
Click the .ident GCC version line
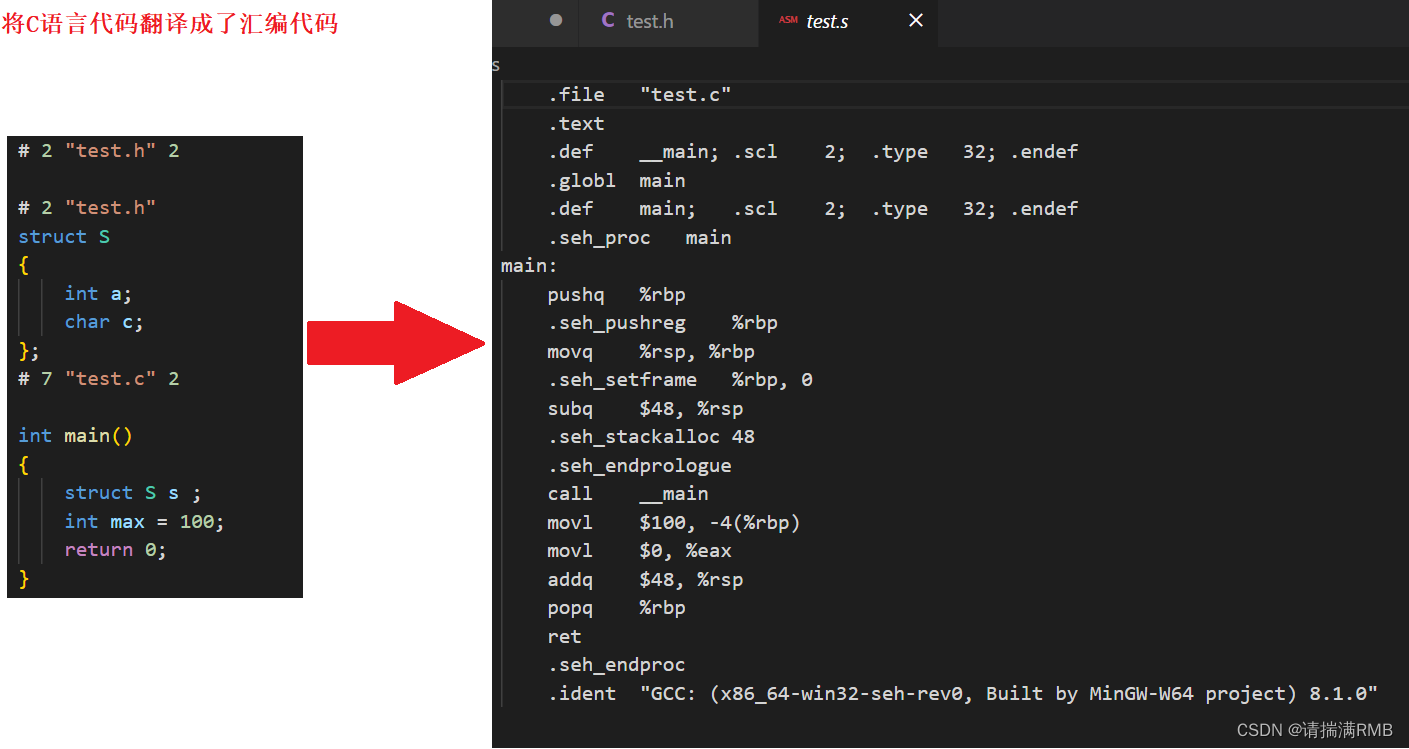point(963,694)
